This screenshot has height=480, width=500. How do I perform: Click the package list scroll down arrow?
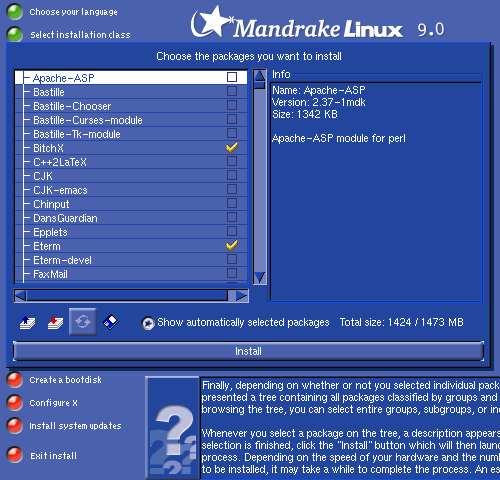pos(260,277)
